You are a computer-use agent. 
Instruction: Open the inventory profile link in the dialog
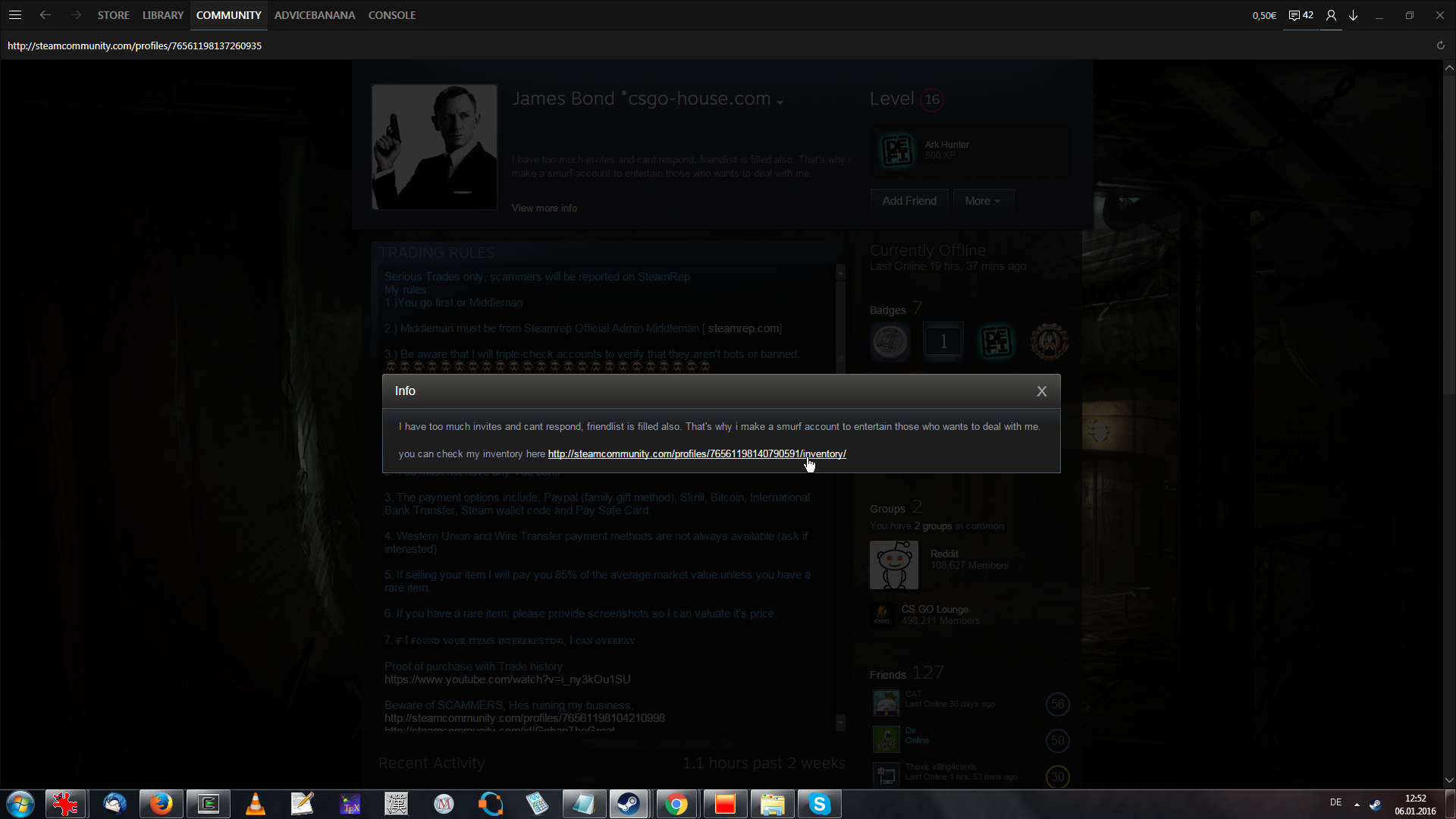(696, 454)
